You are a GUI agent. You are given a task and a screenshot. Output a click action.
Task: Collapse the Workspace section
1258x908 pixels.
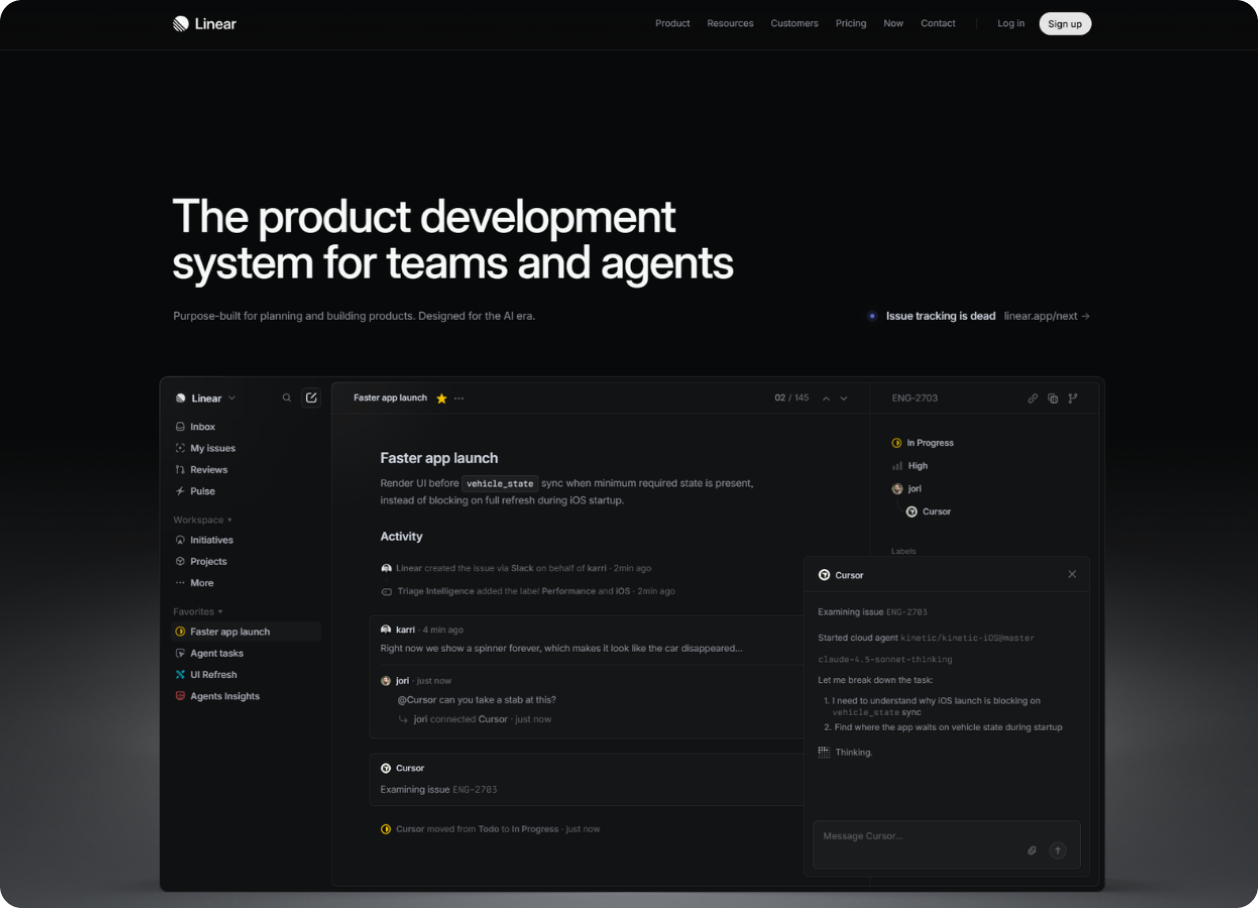point(202,520)
